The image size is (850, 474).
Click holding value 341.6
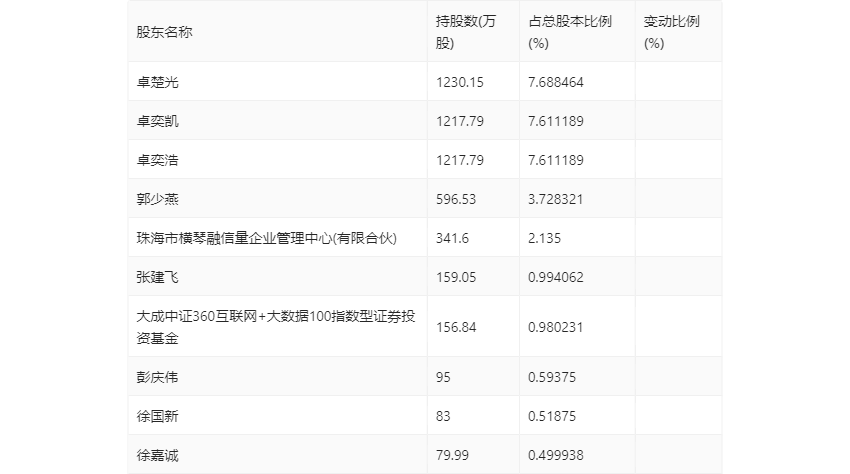coord(452,238)
